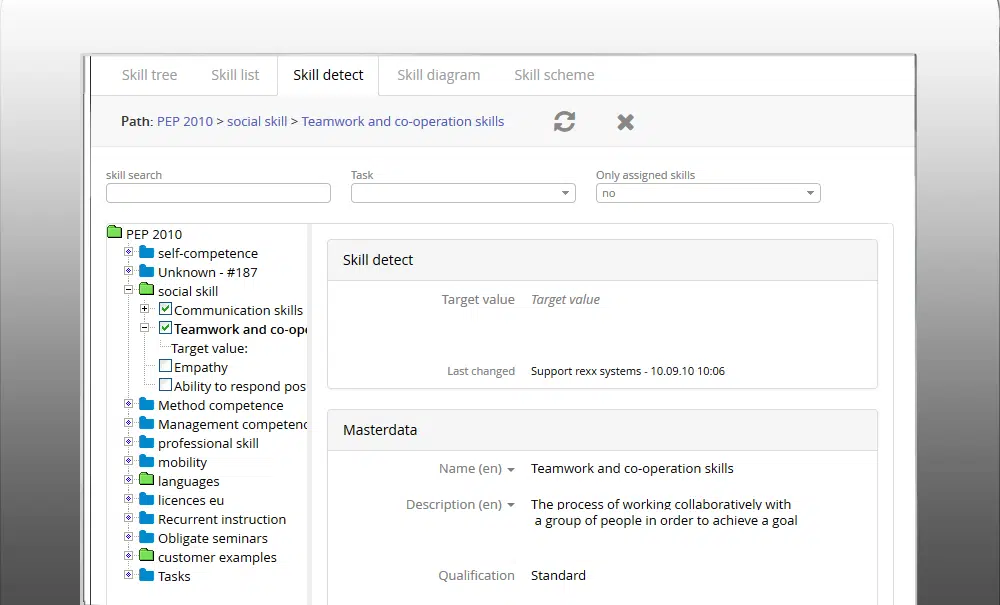Viewport: 1000px width, 605px height.
Task: Click the folder icon next to mobility
Action: pyautogui.click(x=144, y=462)
